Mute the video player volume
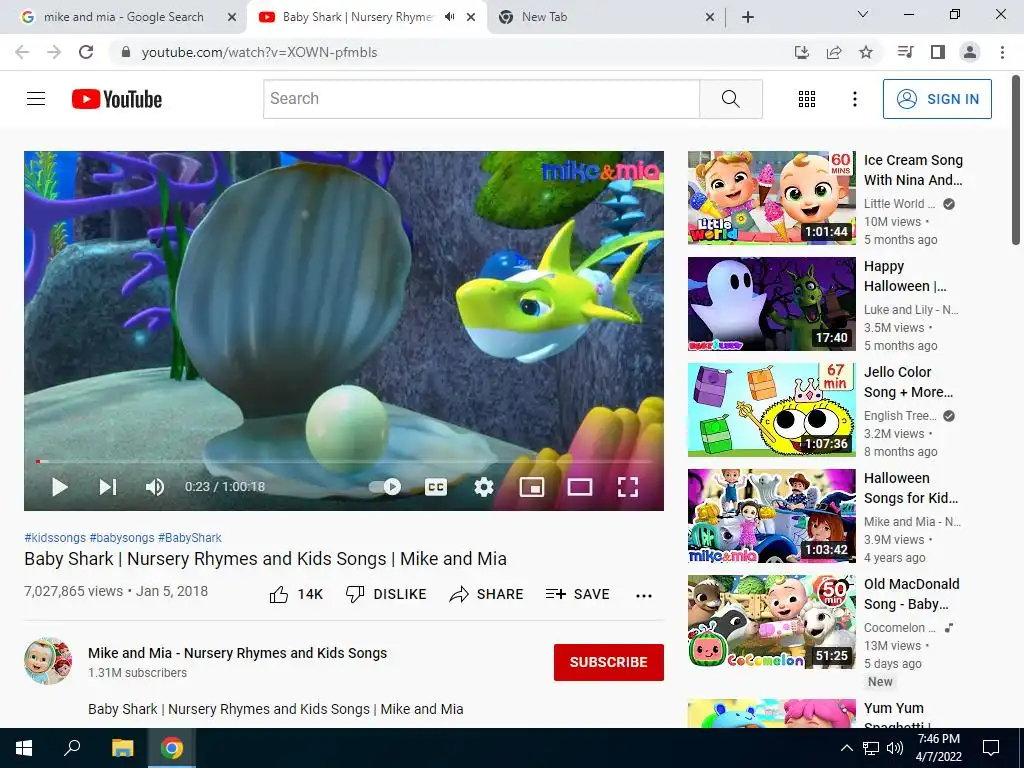1024x768 pixels. point(155,487)
